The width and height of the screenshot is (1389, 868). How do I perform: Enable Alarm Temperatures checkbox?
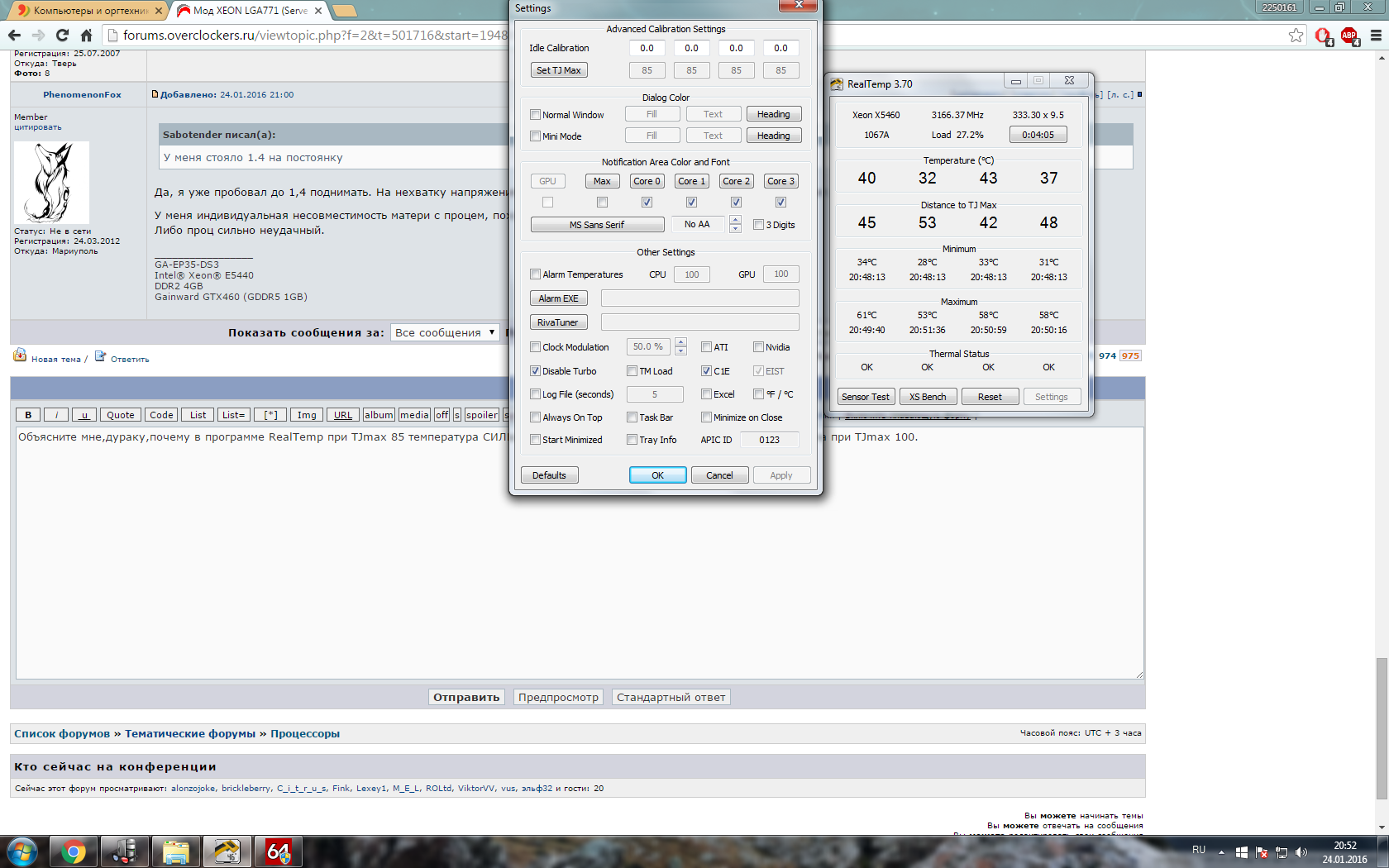(x=535, y=274)
